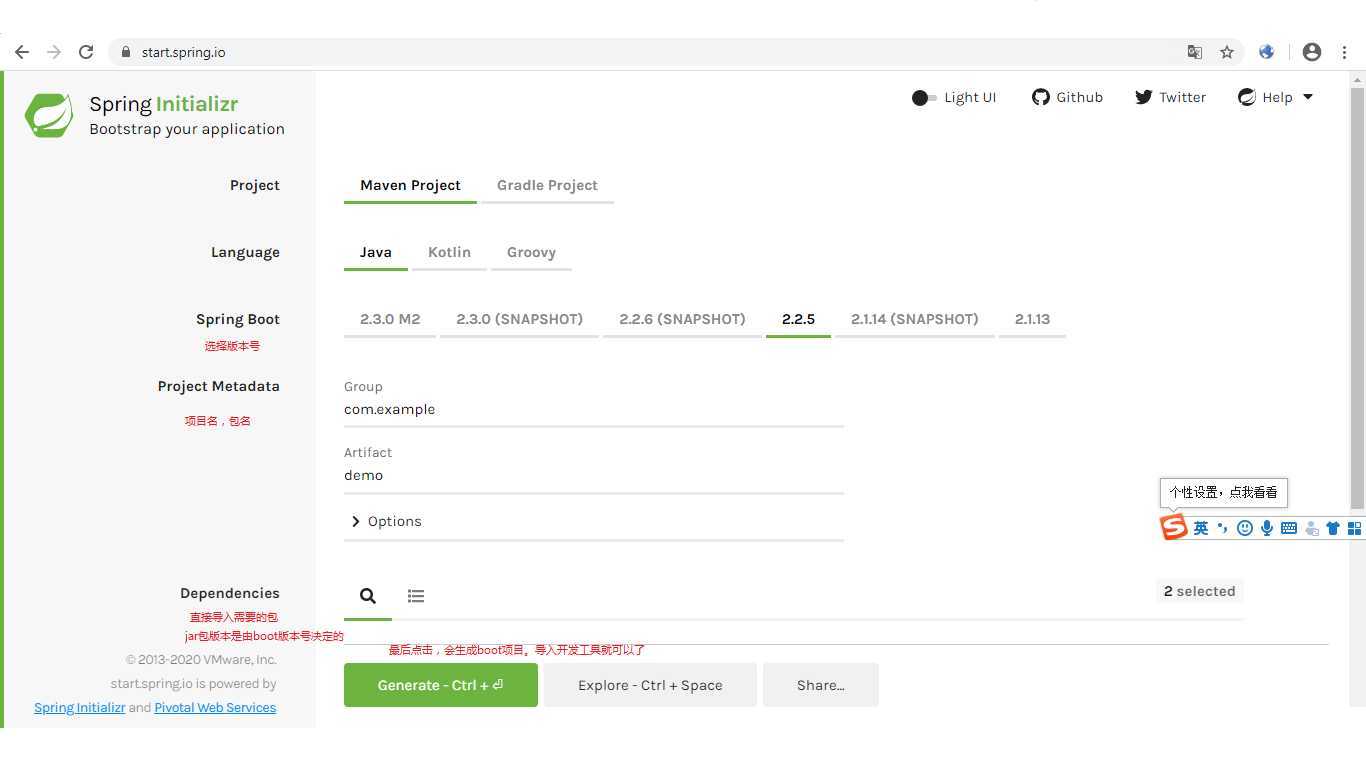Click the browser back arrow
Viewport: 1366px width, 768px height.
point(22,52)
